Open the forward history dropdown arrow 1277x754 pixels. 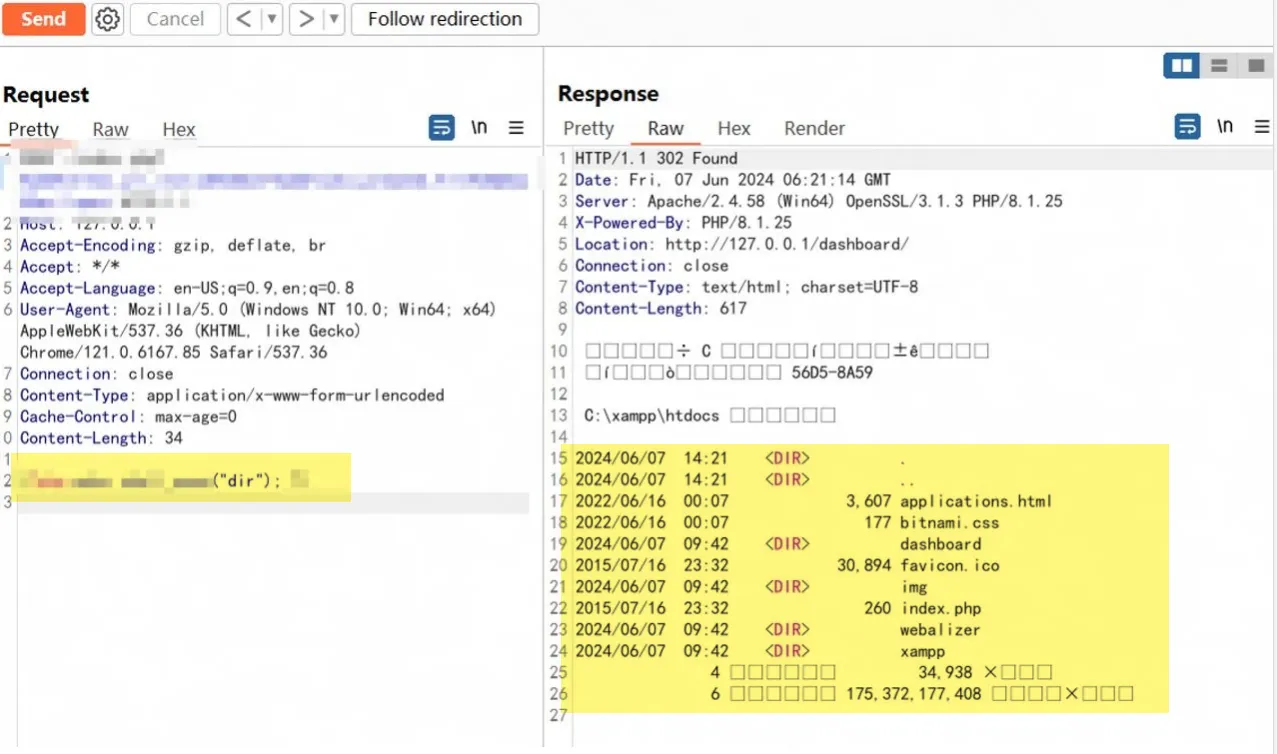pos(335,19)
